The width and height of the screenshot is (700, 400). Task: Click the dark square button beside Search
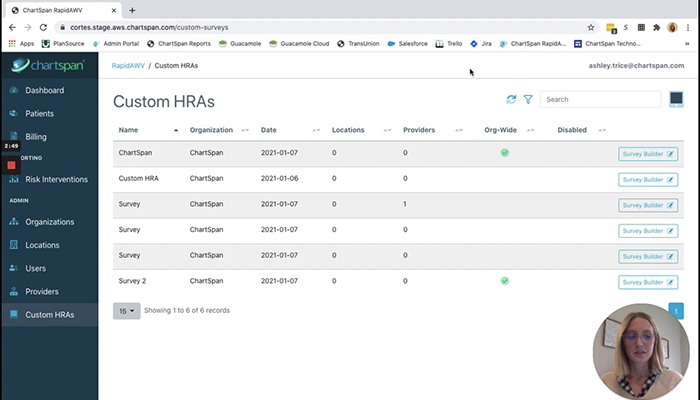676,99
